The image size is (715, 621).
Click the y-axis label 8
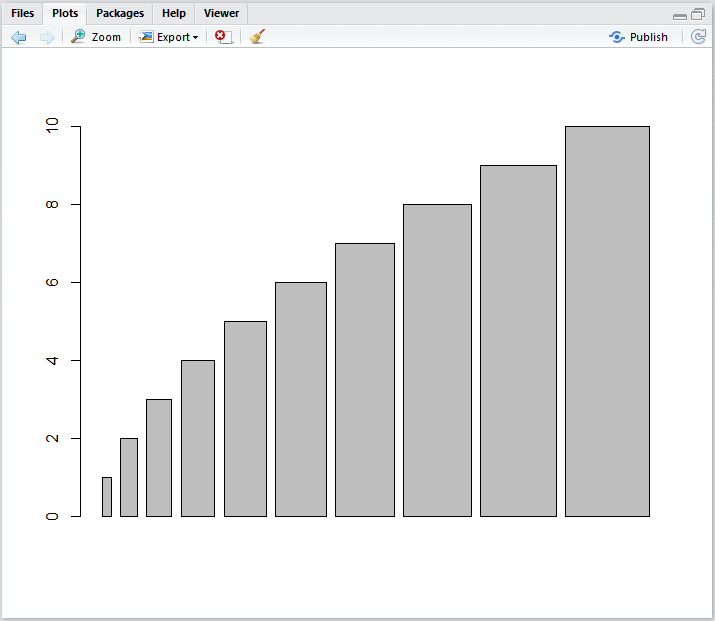pyautogui.click(x=52, y=204)
